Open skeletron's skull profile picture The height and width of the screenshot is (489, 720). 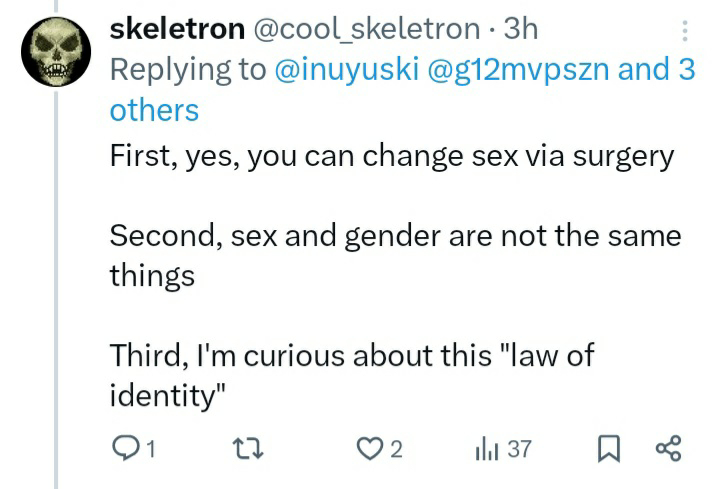tap(56, 51)
